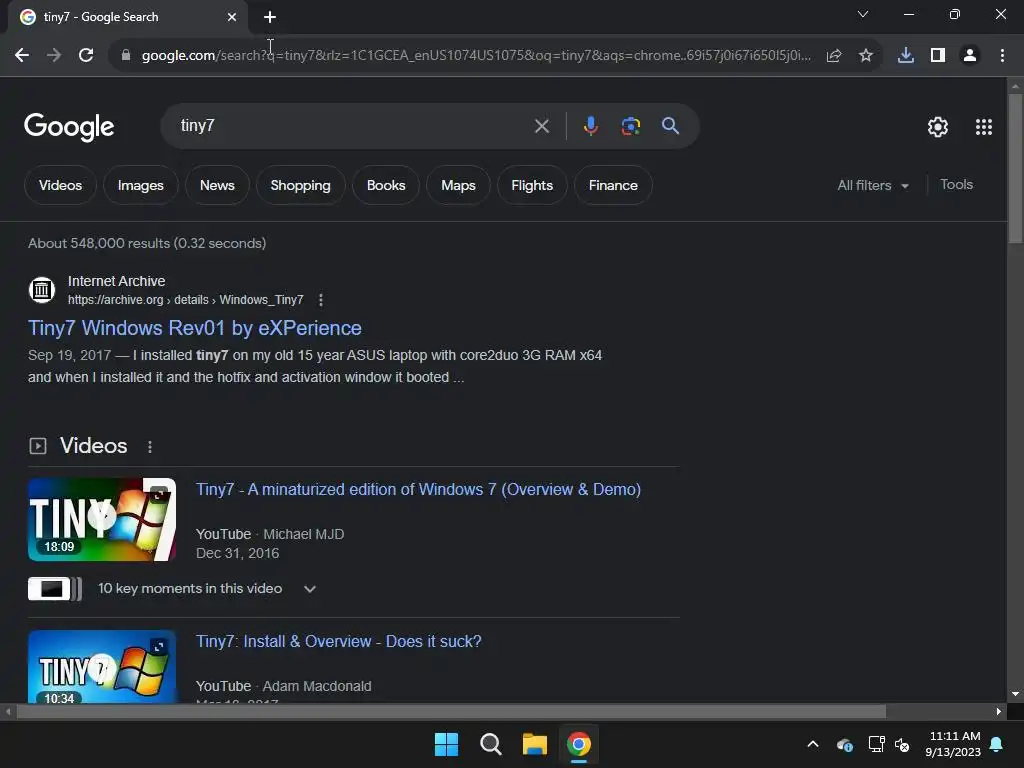Open archive.org Windows_Tiny7 URL breadcrumb

tap(185, 300)
